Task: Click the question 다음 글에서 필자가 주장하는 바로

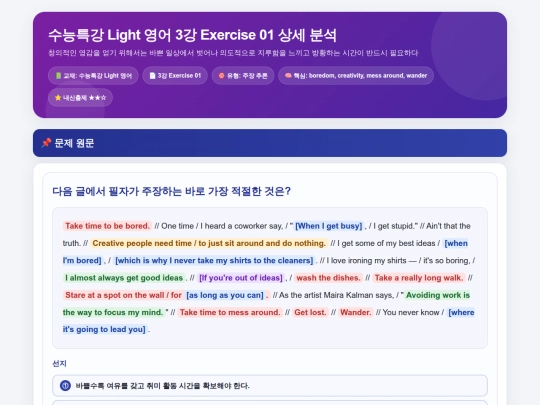Action: pos(172,191)
